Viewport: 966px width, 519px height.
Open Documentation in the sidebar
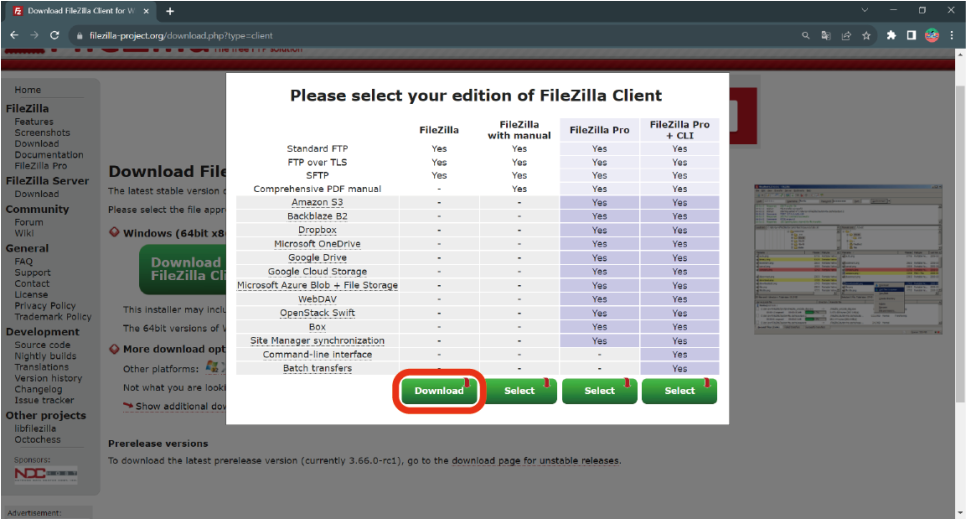(x=49, y=155)
